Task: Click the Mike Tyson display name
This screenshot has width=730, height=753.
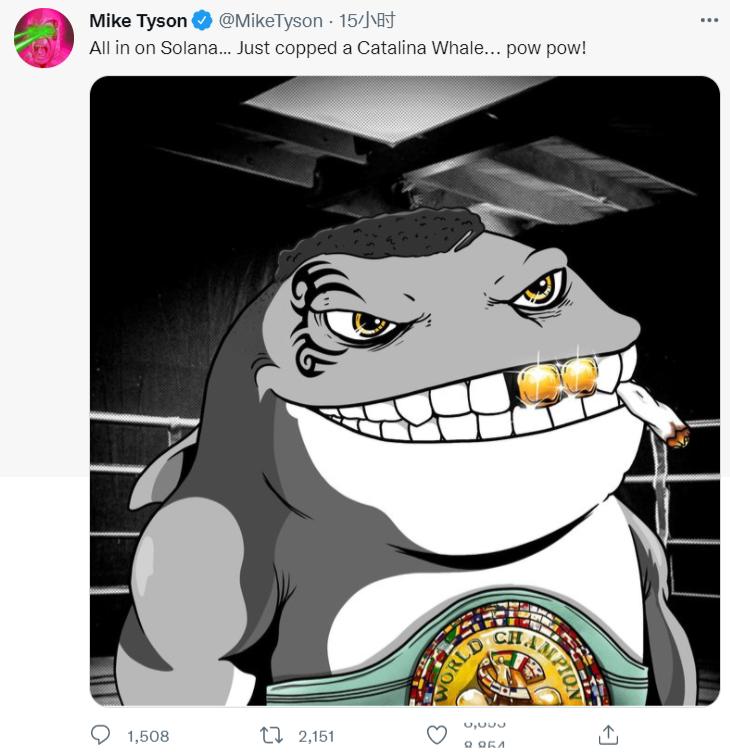Action: [x=138, y=21]
